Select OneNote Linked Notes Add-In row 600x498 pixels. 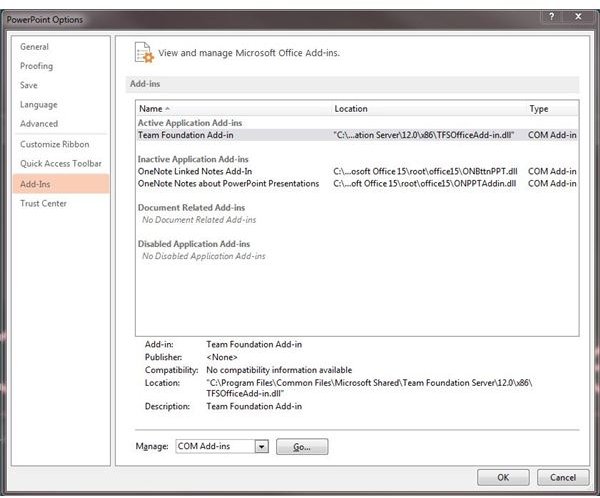click(357, 171)
